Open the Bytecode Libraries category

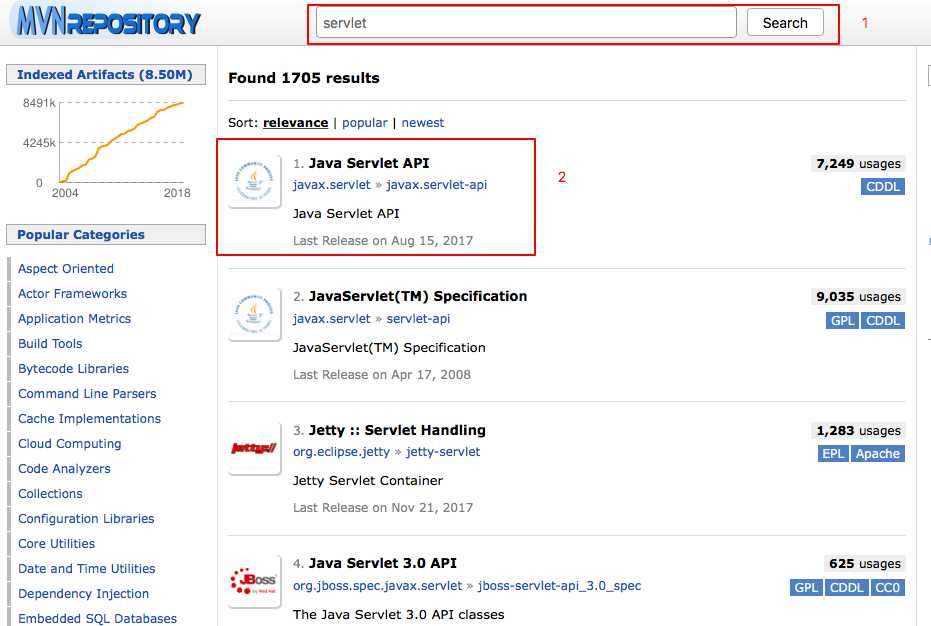(x=73, y=368)
